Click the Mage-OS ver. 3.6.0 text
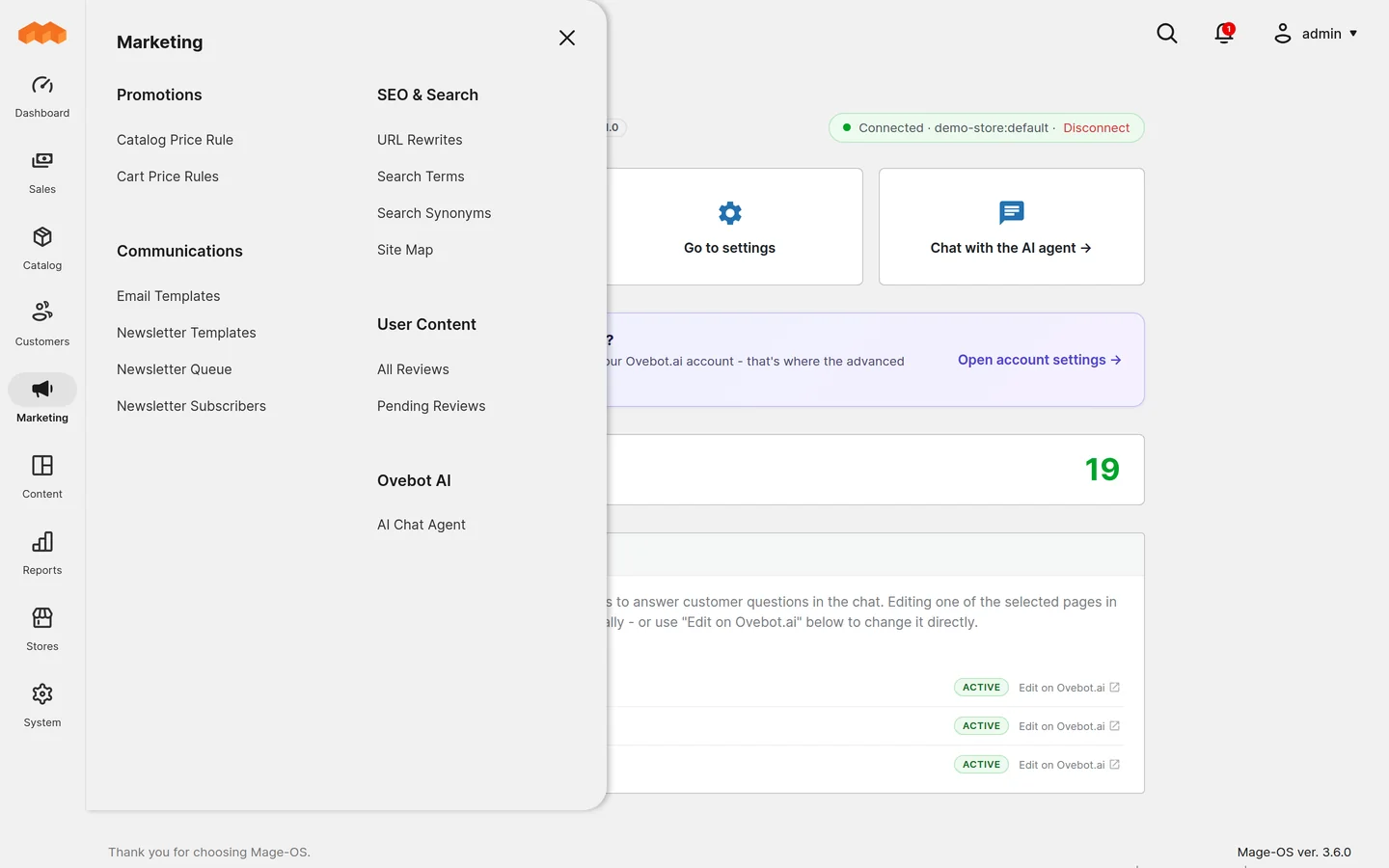The image size is (1389, 868). point(1294,853)
